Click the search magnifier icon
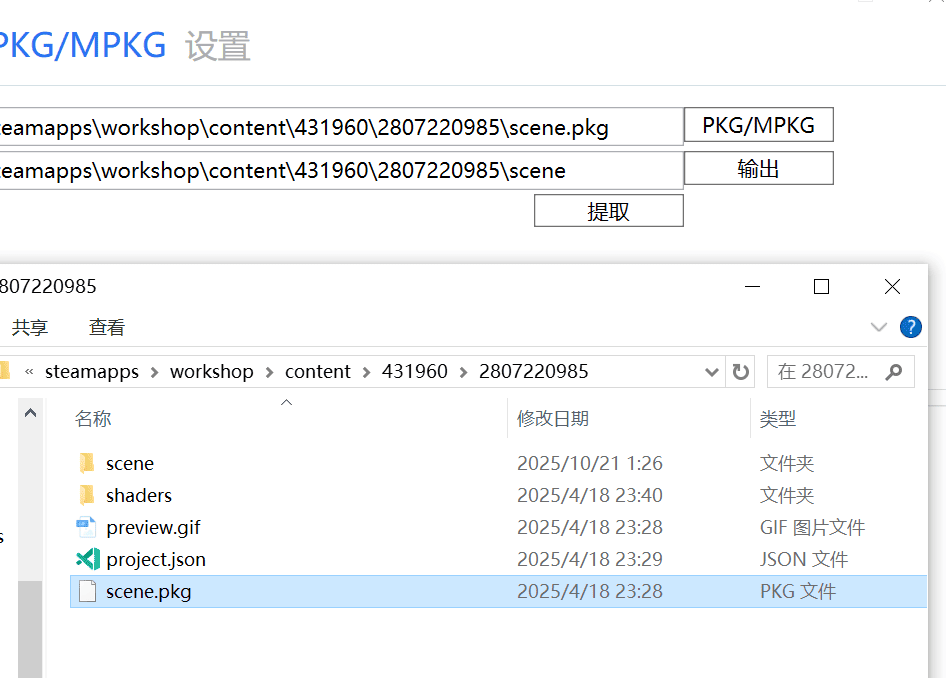The width and height of the screenshot is (946, 678). (894, 372)
